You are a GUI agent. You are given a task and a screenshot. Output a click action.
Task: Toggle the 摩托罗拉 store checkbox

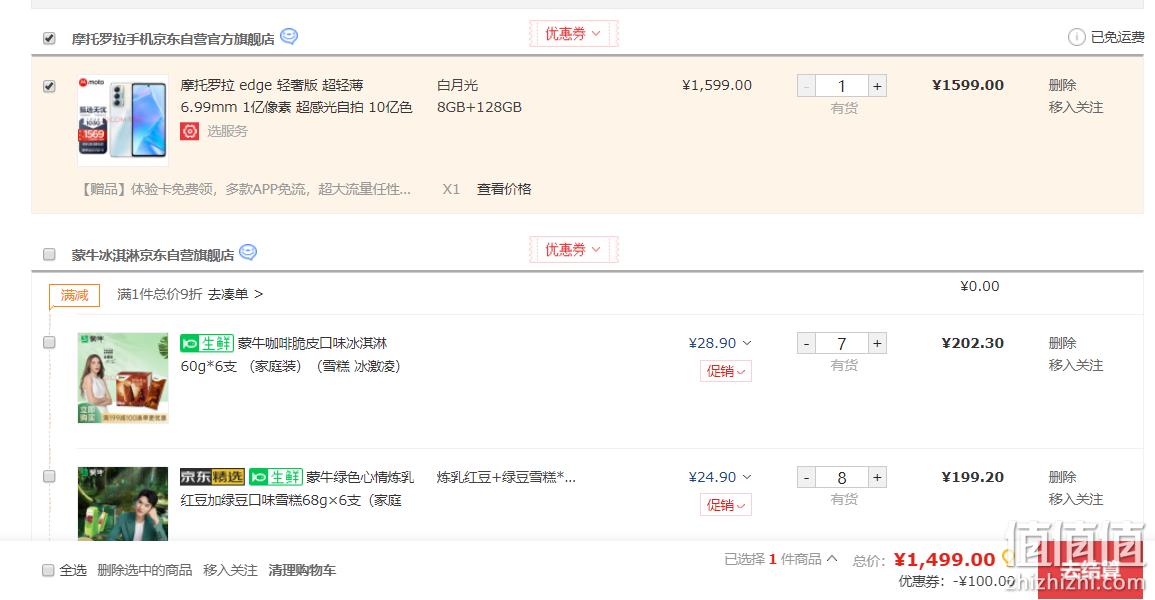(x=49, y=38)
